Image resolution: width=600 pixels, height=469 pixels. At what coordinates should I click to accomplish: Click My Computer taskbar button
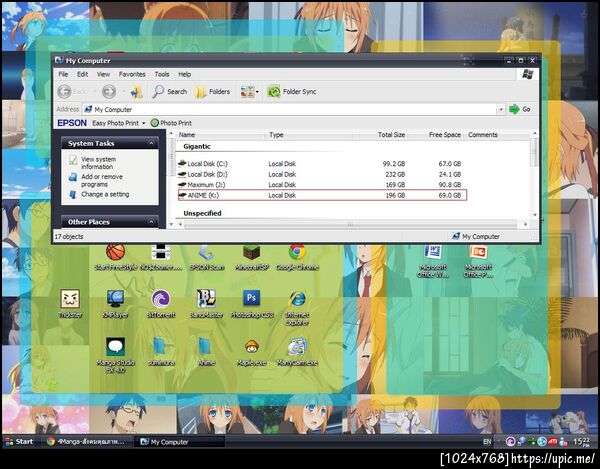pos(179,442)
